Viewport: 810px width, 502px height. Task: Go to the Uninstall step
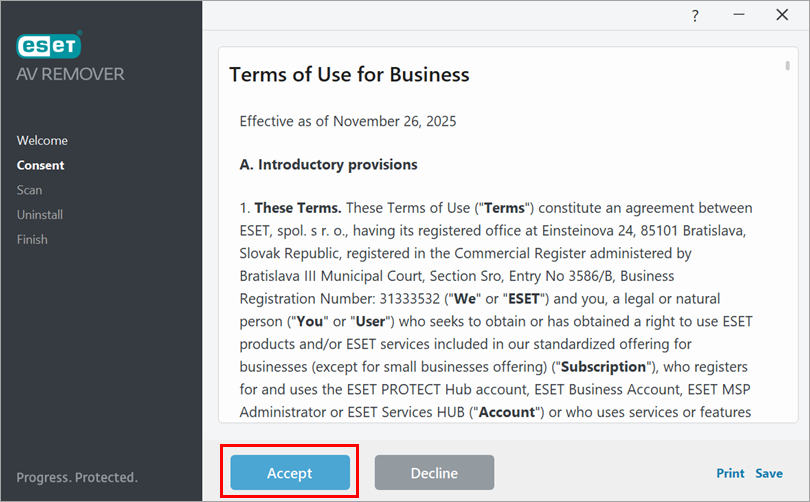click(40, 215)
